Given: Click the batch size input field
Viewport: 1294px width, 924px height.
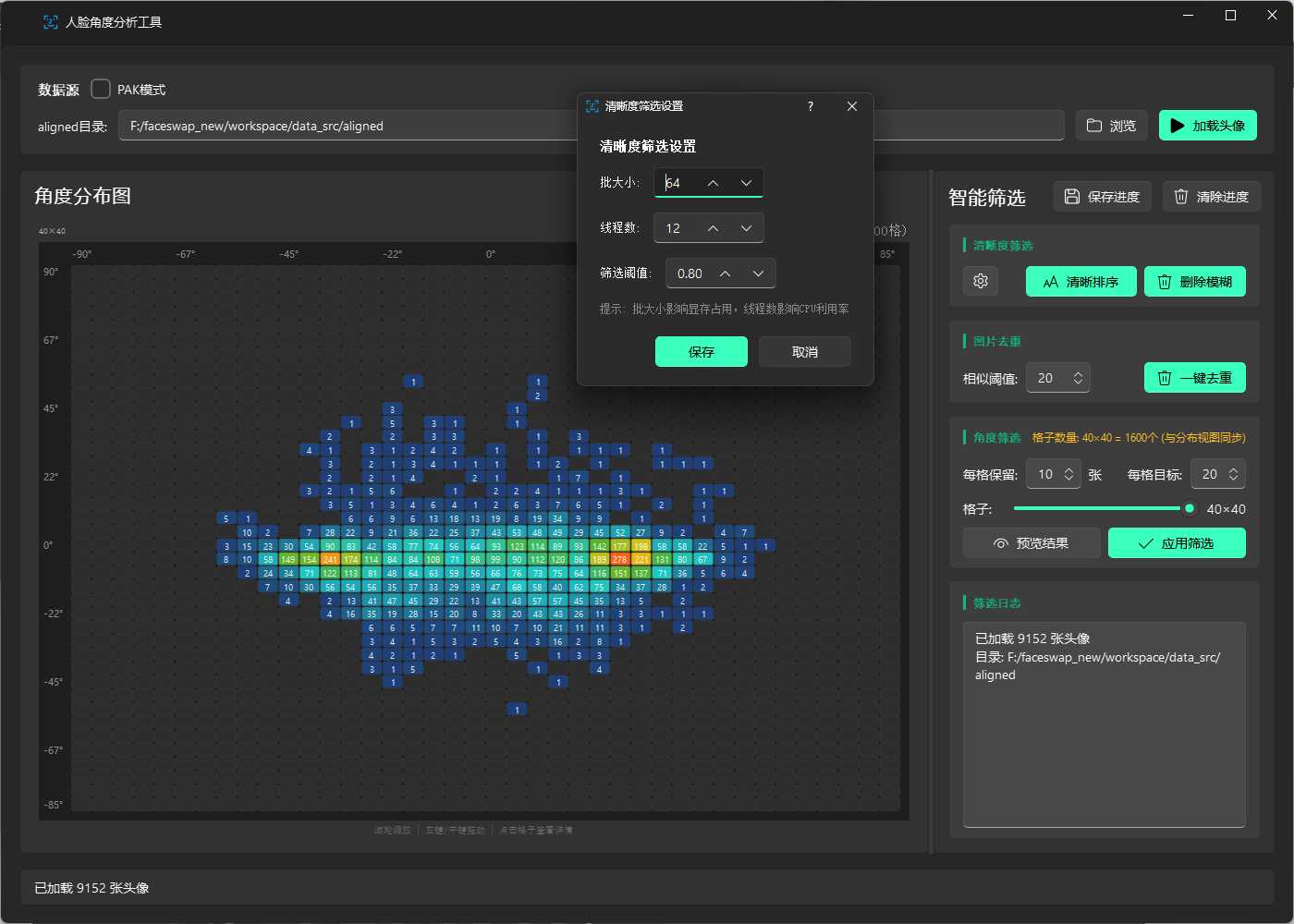Looking at the screenshot, I should pyautogui.click(x=678, y=183).
